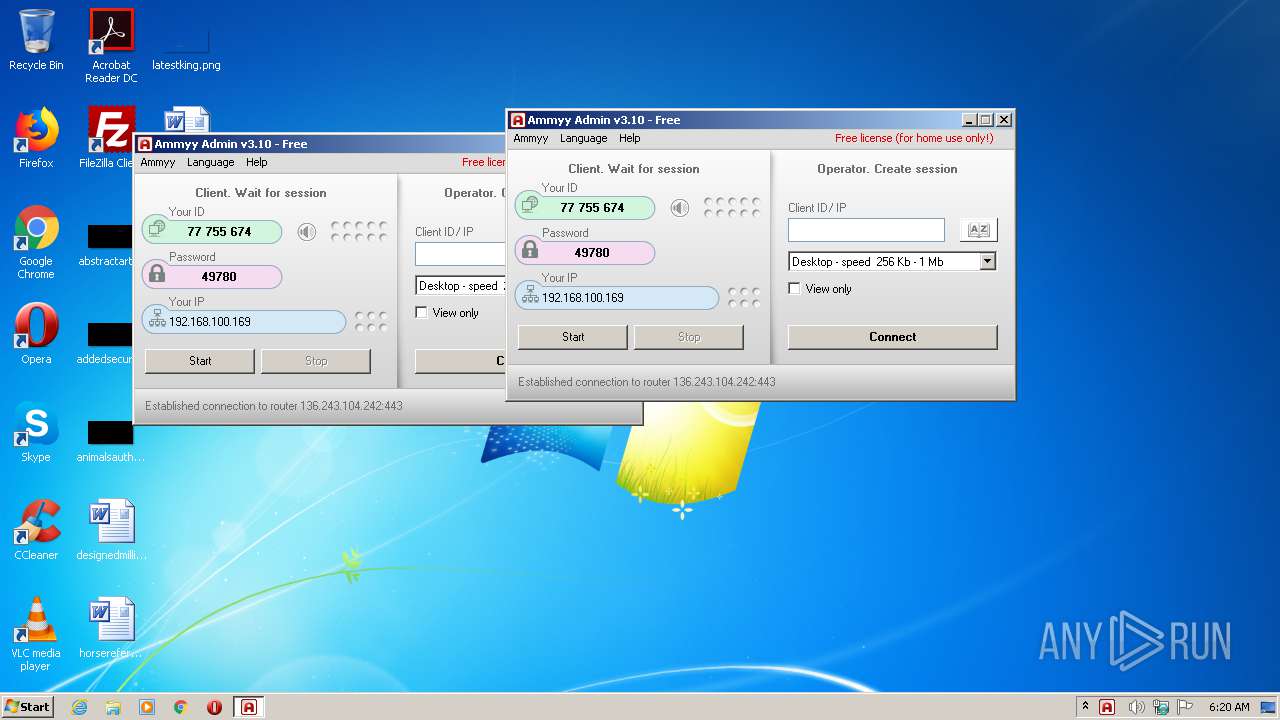This screenshot has height=720, width=1280.
Task: Click Internet Explorer taskbar icon
Action: (79, 707)
